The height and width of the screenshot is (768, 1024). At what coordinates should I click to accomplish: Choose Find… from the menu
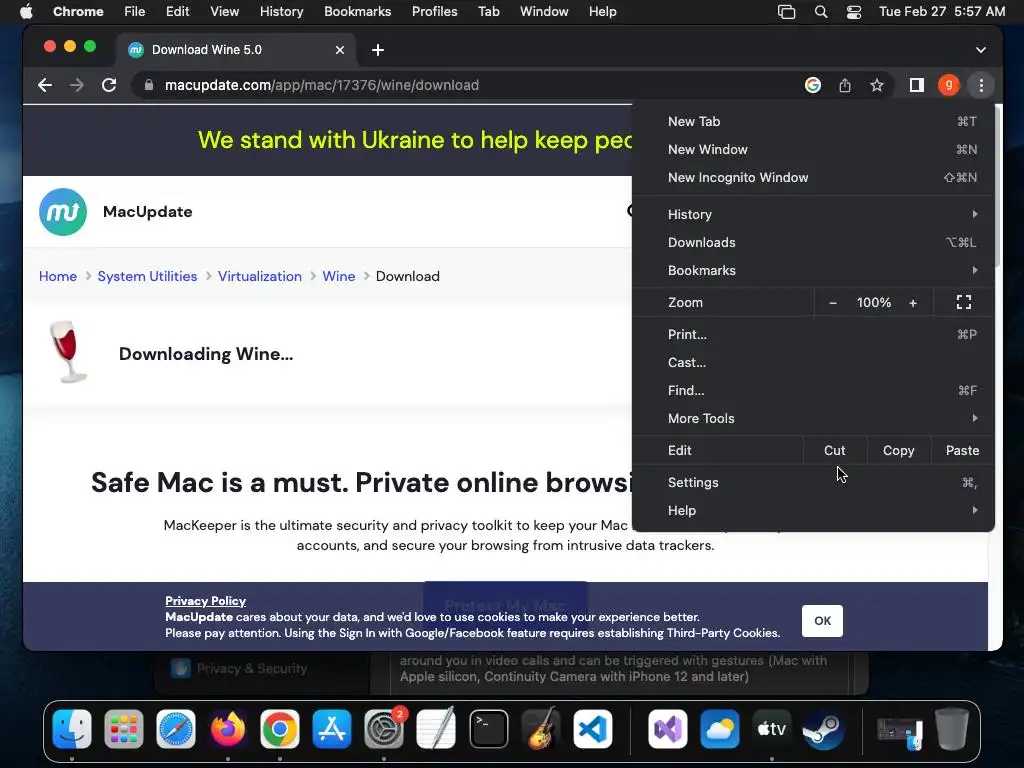[813, 391]
